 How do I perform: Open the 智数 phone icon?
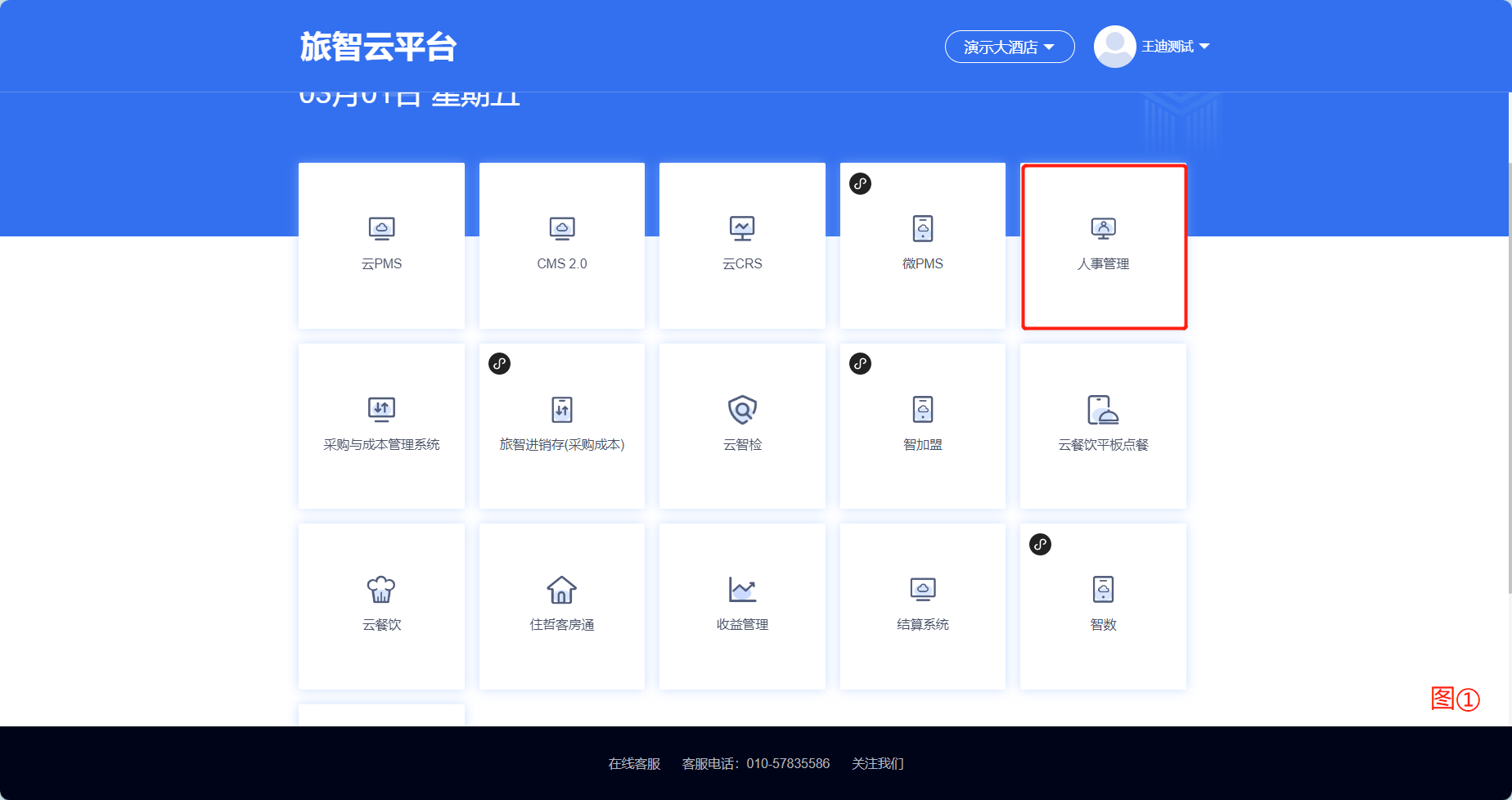click(x=1103, y=589)
